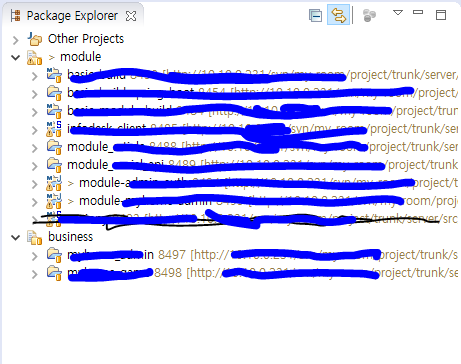Toggle the Link with Editor button
This screenshot has height=364, width=461.
click(x=338, y=15)
